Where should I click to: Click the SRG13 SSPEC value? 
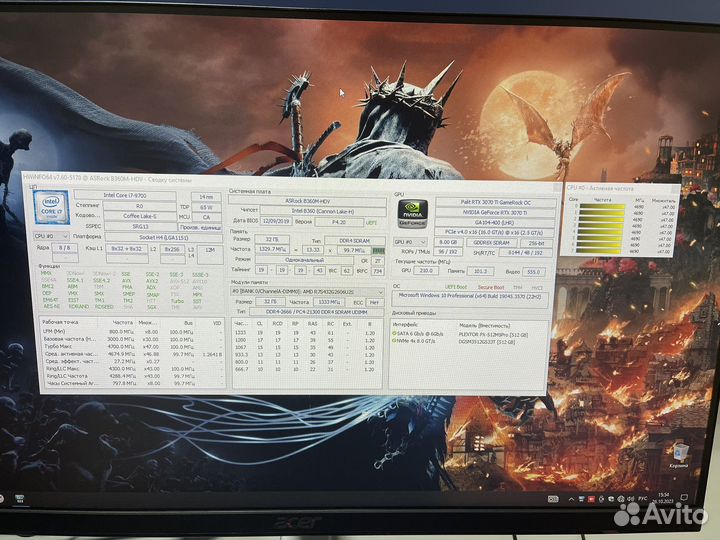[140, 226]
